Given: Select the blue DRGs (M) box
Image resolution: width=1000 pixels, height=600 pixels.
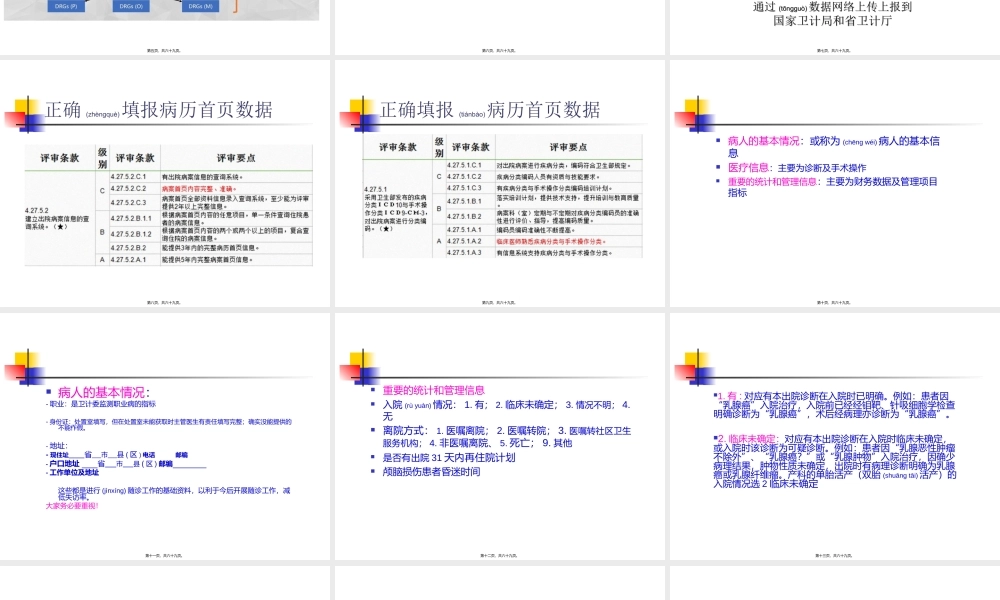Looking at the screenshot, I should [x=198, y=6].
